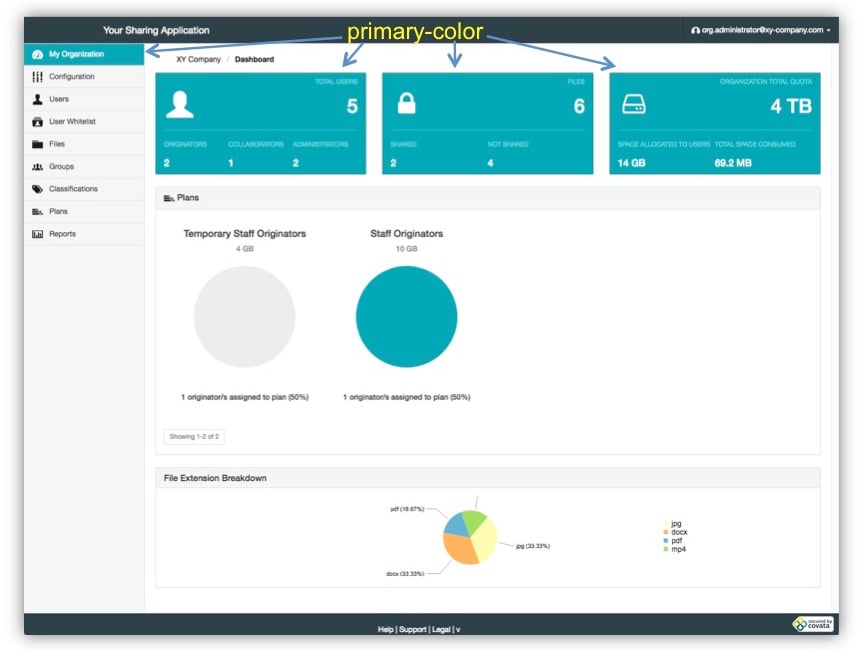The height and width of the screenshot is (651, 857).
Task: Click the hard drive icon on quota card
Action: pos(633,104)
